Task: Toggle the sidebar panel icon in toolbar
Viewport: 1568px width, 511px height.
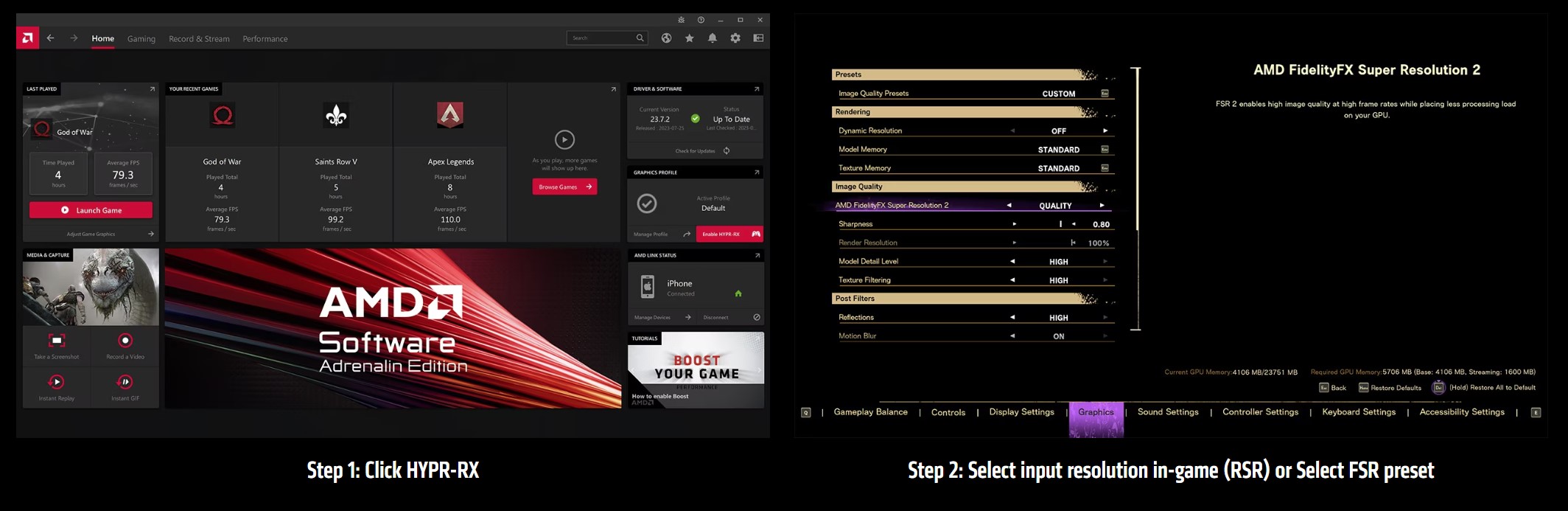Action: coord(758,38)
